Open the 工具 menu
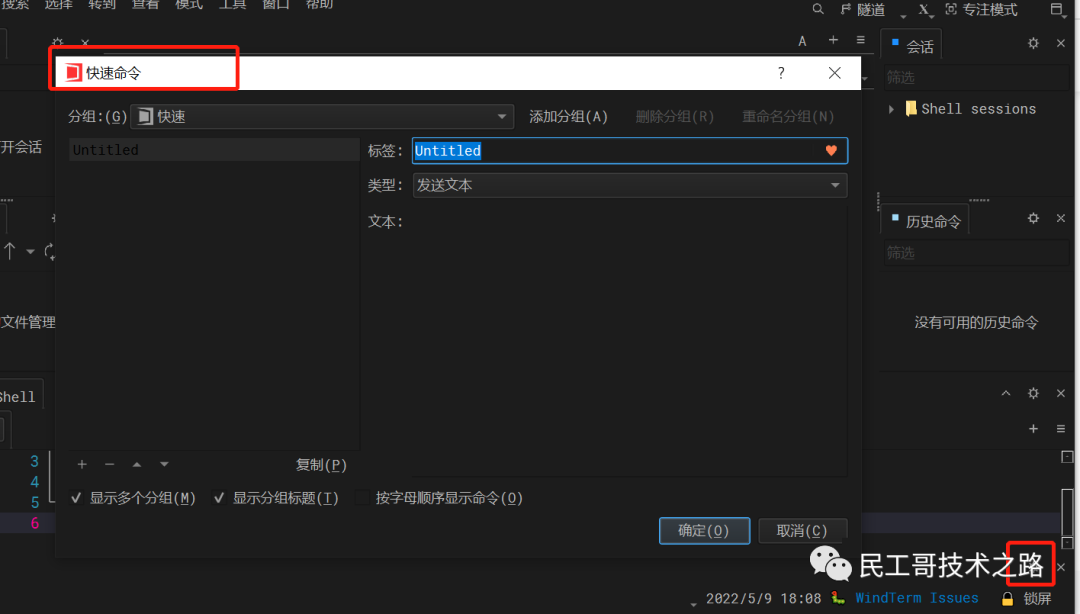The image size is (1080, 614). coord(233,4)
